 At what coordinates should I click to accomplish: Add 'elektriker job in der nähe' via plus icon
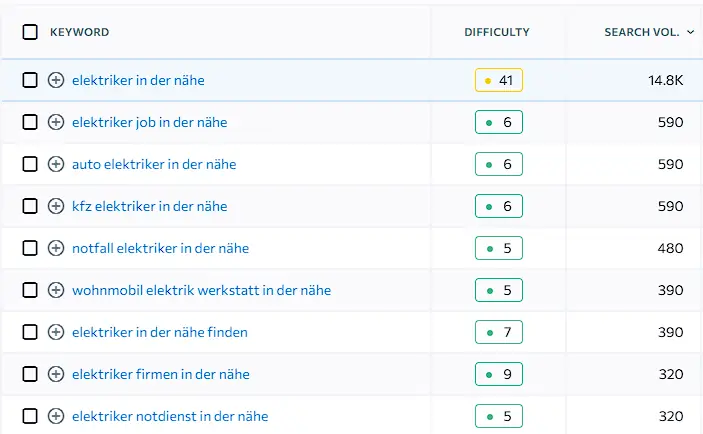pyautogui.click(x=56, y=122)
